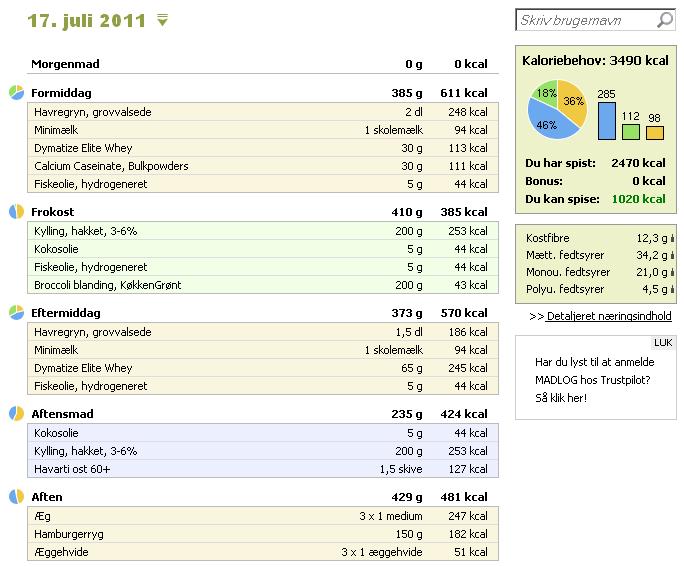Select the Havarti ost 60+ entry
Viewport: 684px width, 567px height.
(263, 469)
